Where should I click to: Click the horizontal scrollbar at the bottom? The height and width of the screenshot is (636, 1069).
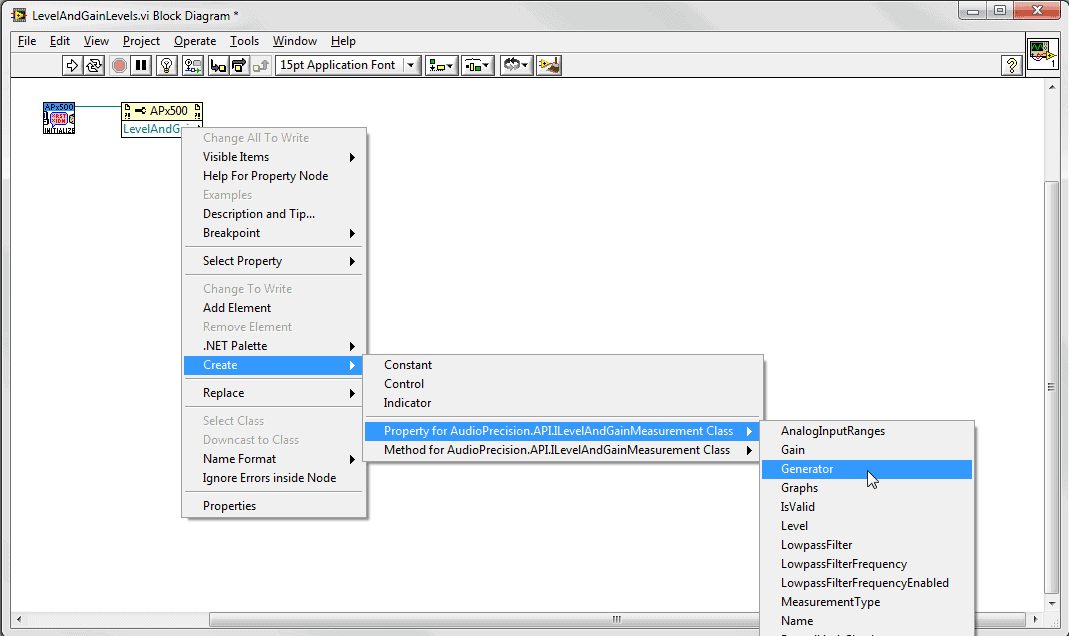point(530,619)
